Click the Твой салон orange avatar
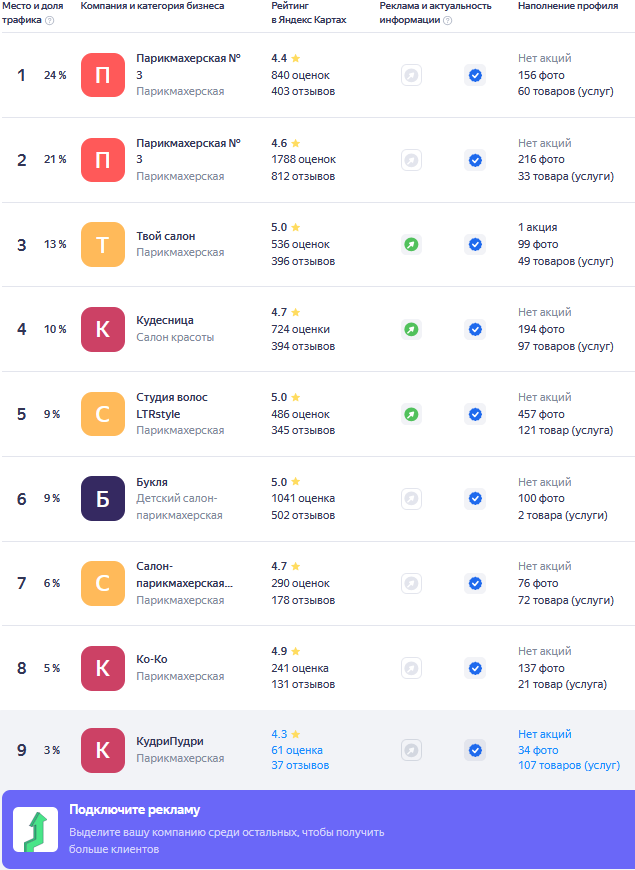The width and height of the screenshot is (635, 870). pyautogui.click(x=103, y=244)
